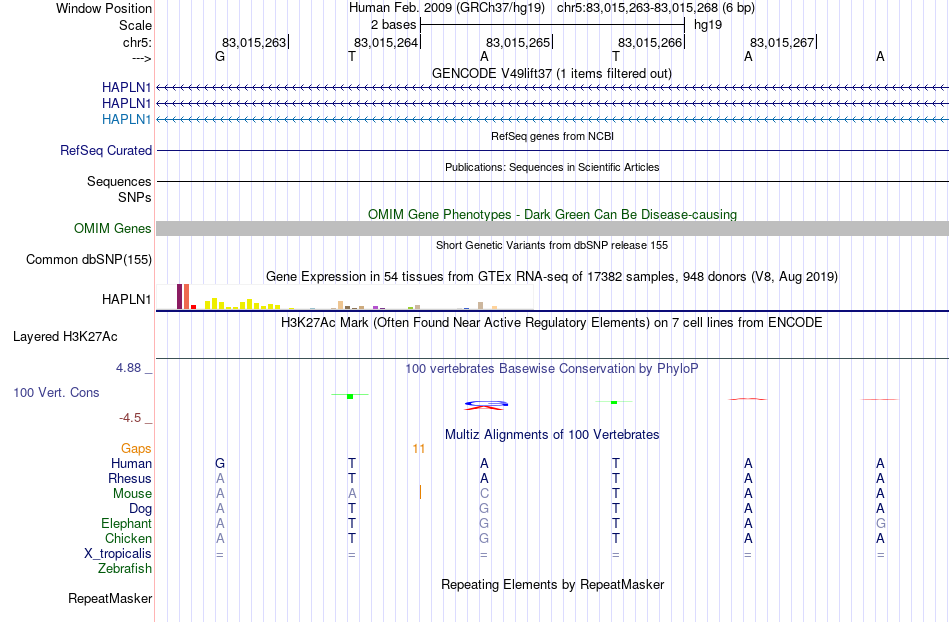The width and height of the screenshot is (950, 622).
Task: Click the "Window Position" track label
Action: point(104,8)
